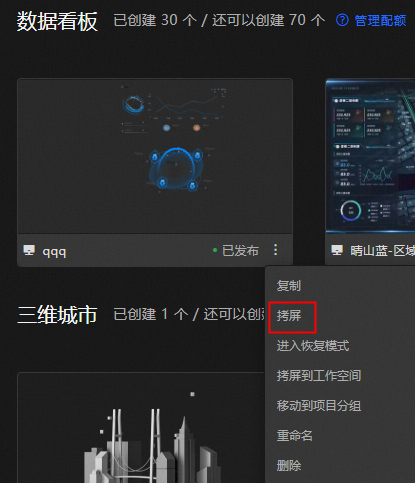Open the 管理配额 link
The width and height of the screenshot is (415, 483).
click(380, 20)
